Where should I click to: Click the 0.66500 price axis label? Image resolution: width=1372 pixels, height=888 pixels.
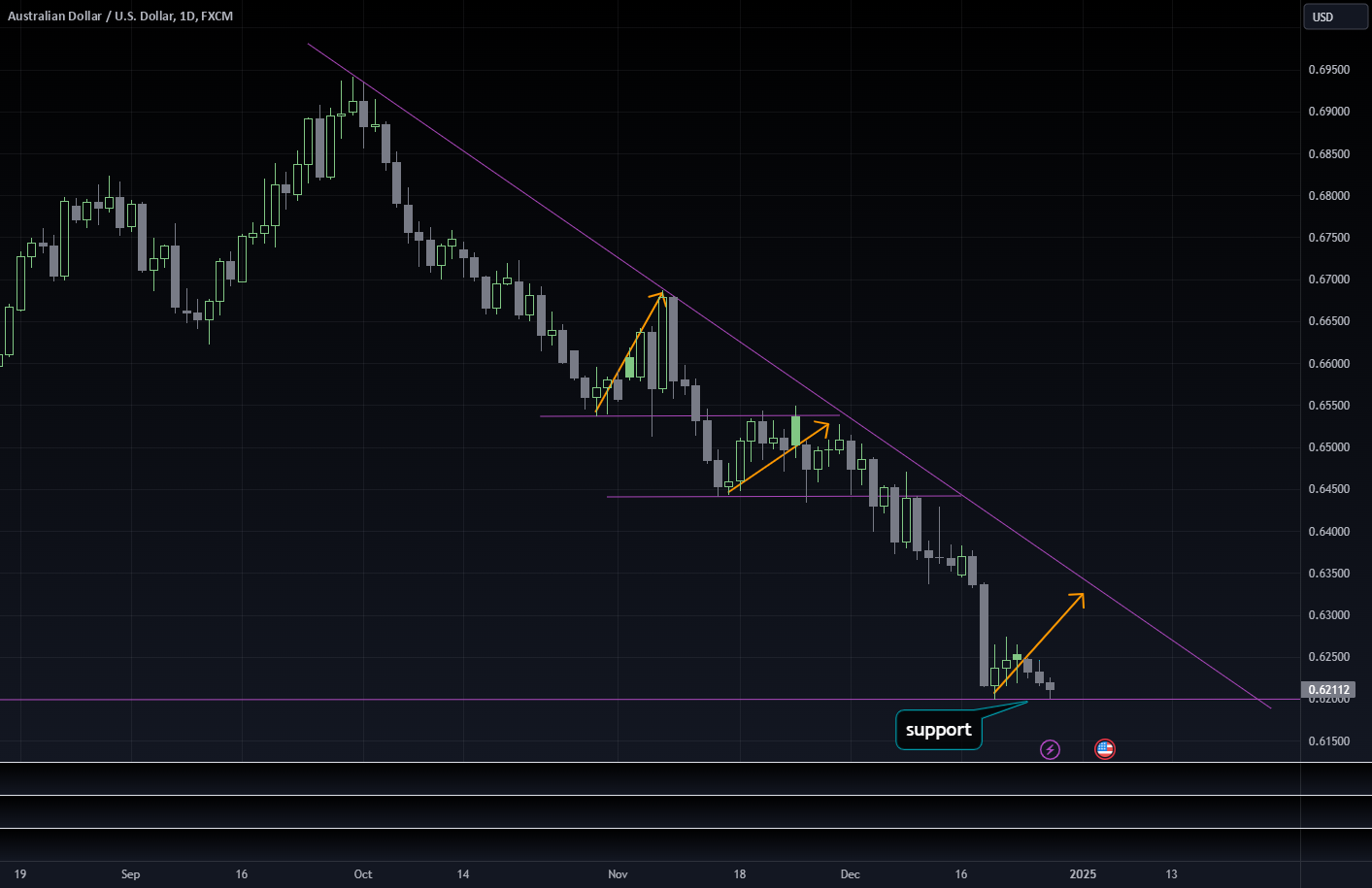(1328, 321)
